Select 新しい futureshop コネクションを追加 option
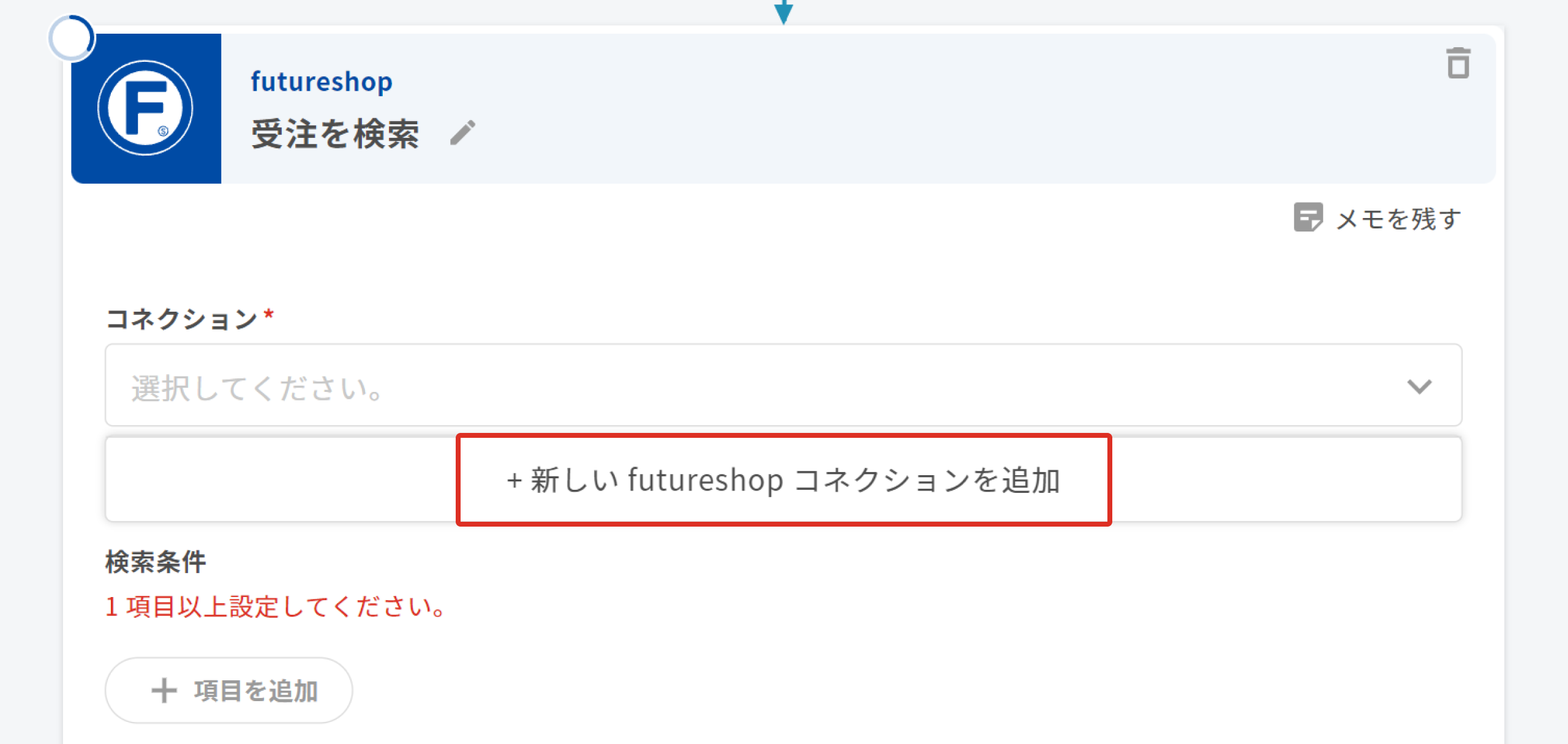This screenshot has width=1568, height=744. [783, 479]
